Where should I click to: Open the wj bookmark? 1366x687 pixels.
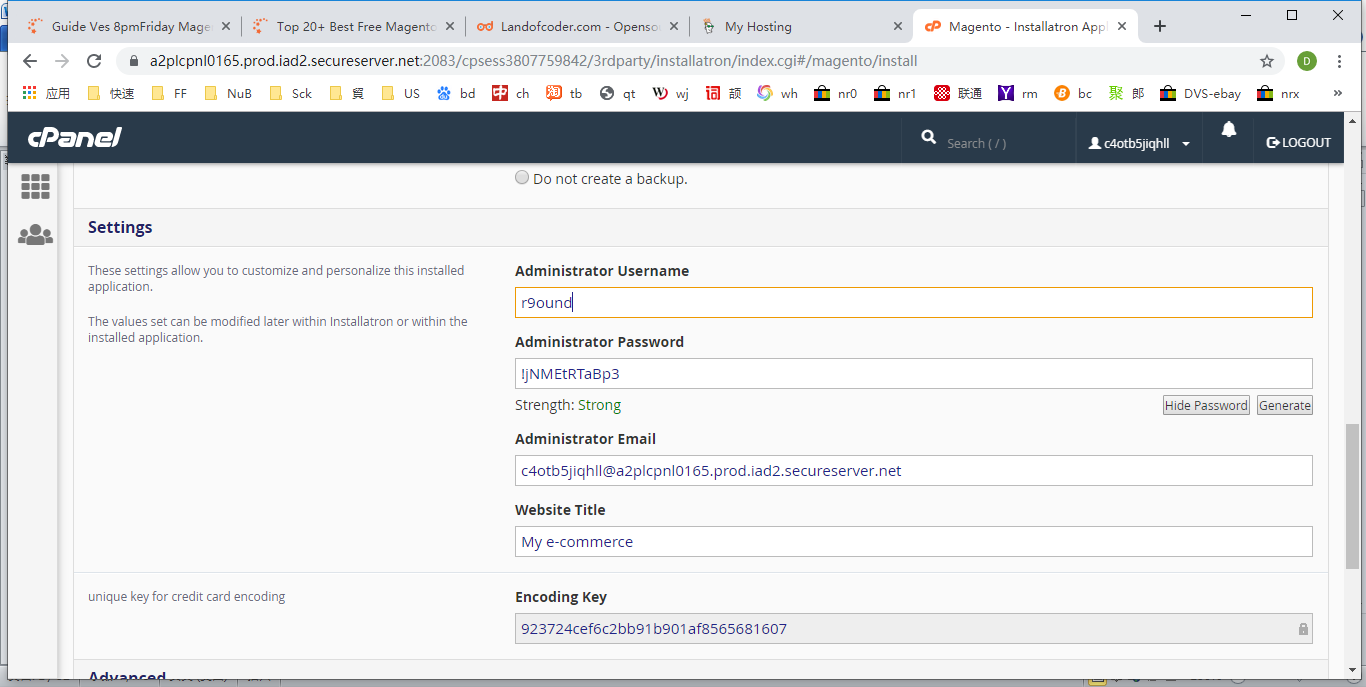[x=671, y=93]
